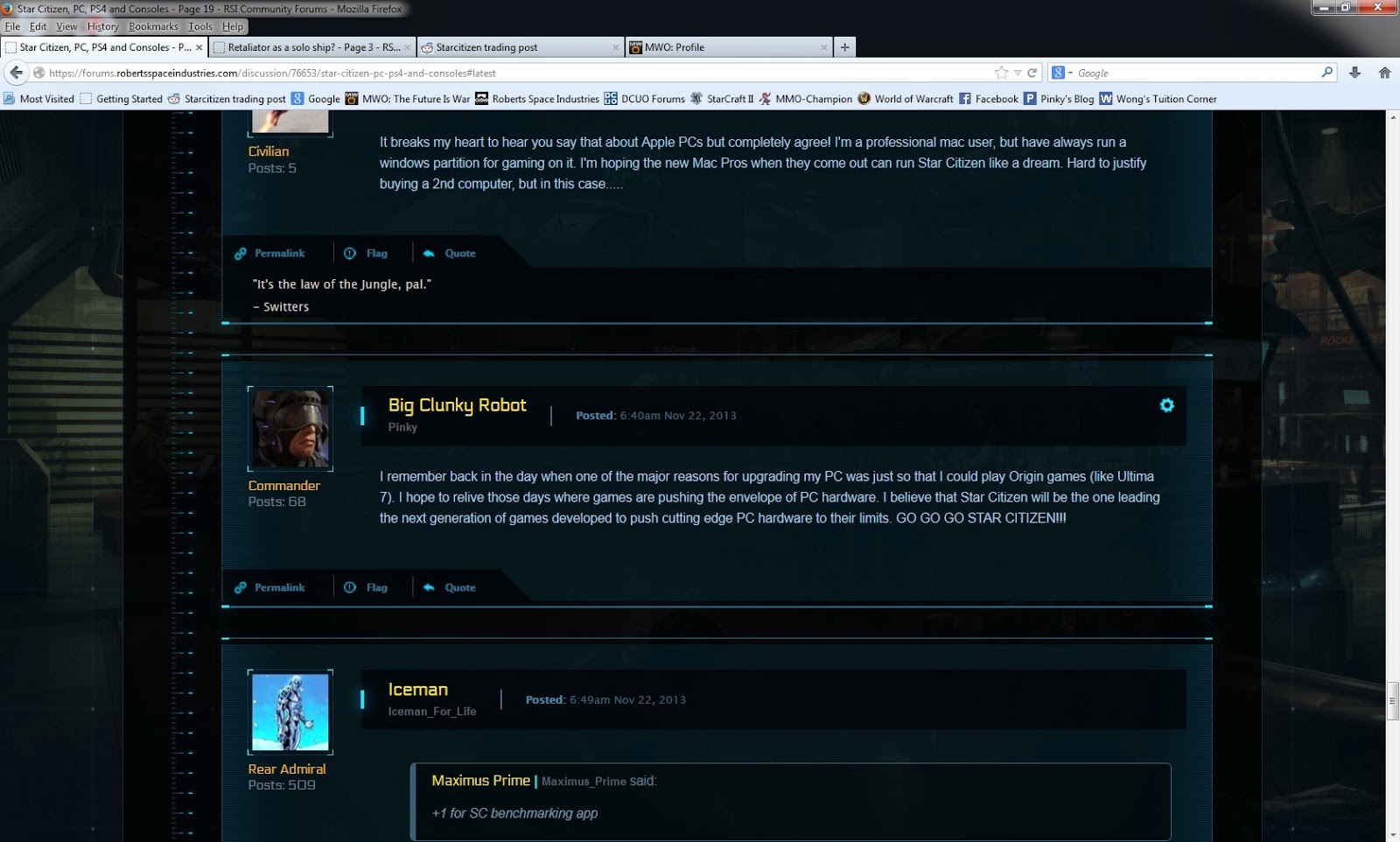This screenshot has width=1400, height=842.
Task: Click Iceman's avatar image
Action: point(290,712)
